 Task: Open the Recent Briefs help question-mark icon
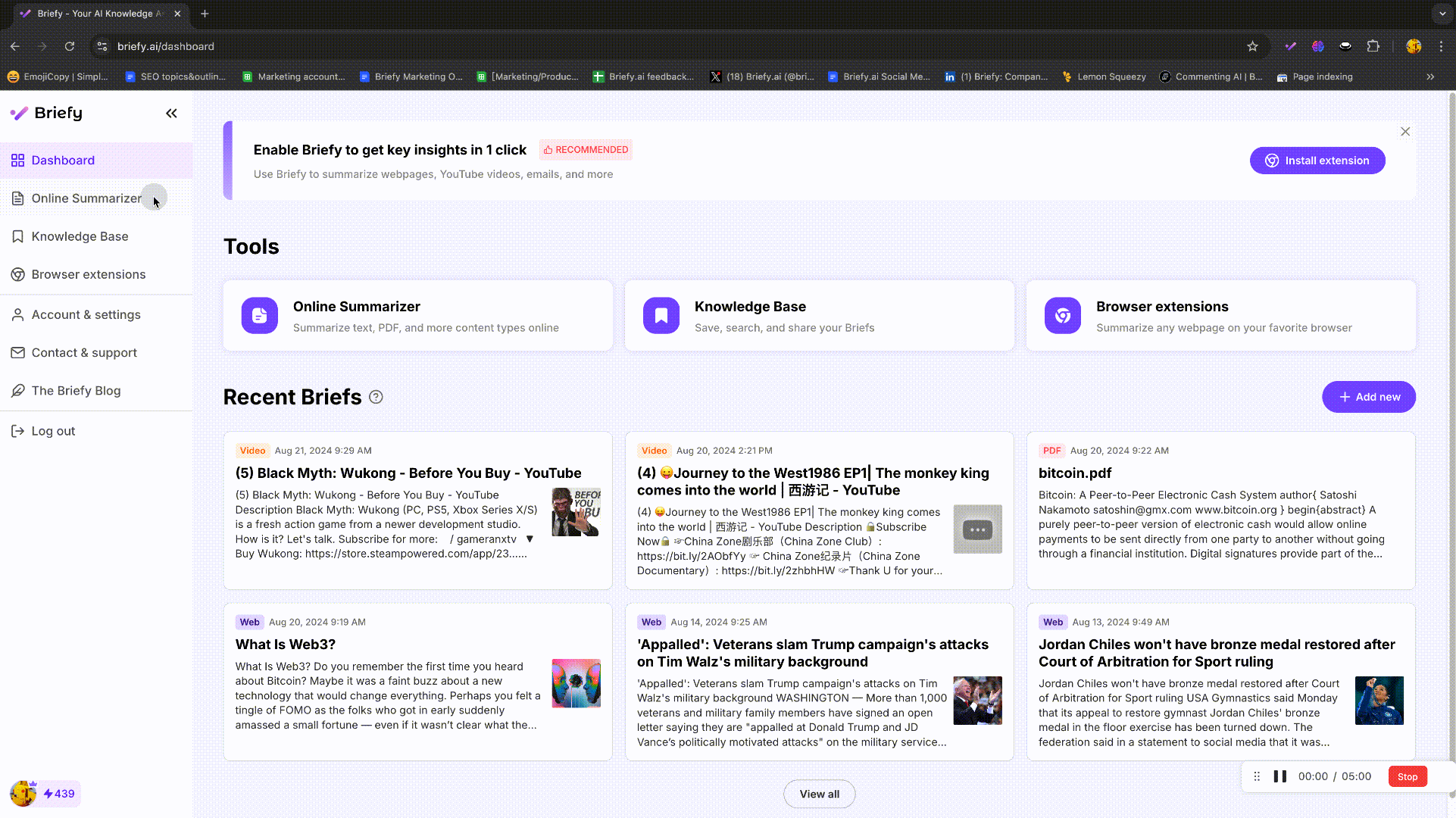coord(376,397)
